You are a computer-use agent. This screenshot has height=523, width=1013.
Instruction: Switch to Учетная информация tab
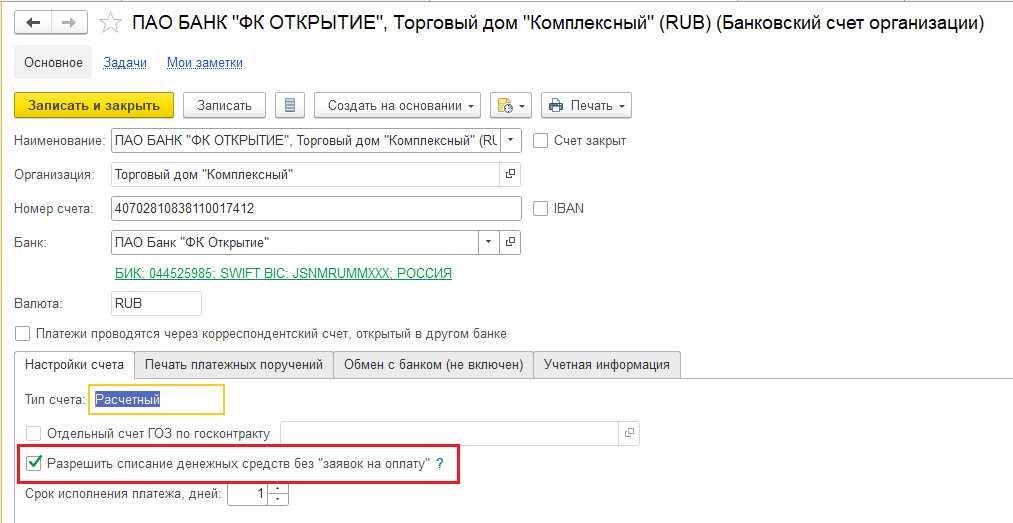[607, 365]
